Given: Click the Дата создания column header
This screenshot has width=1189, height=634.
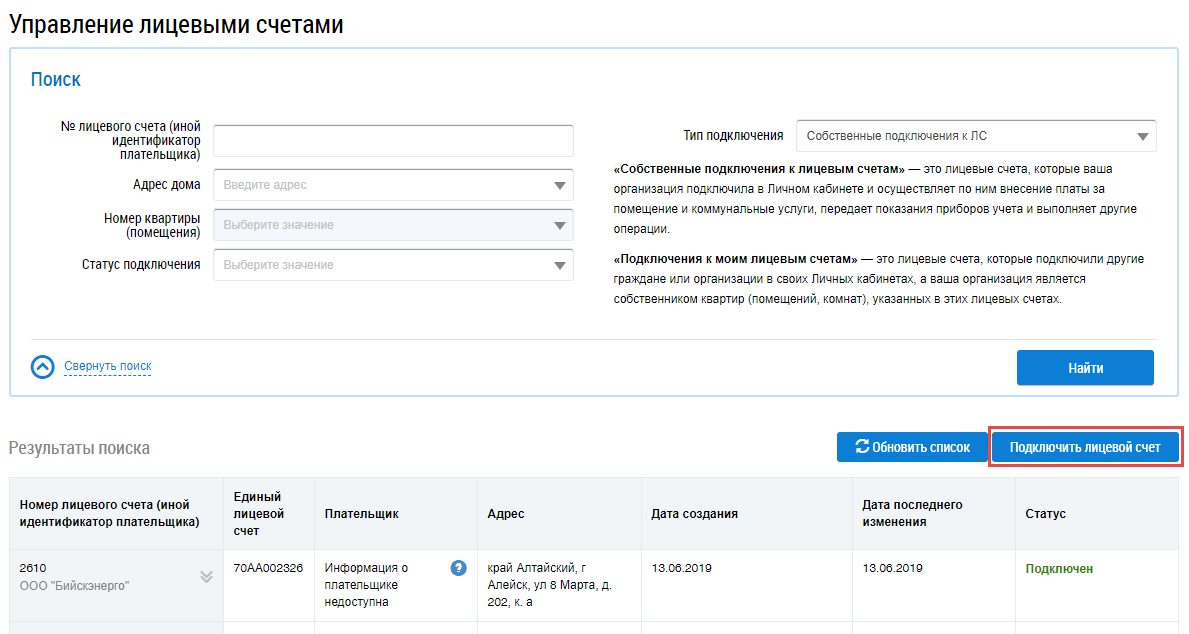Looking at the screenshot, I should point(694,513).
